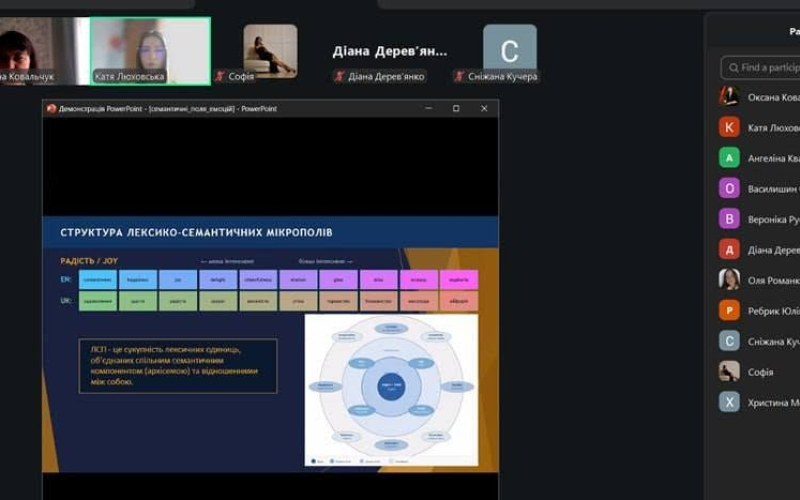Image resolution: width=800 pixels, height=500 pixels.
Task: Select 'Василишин' name in participants list
Action: tap(772, 189)
